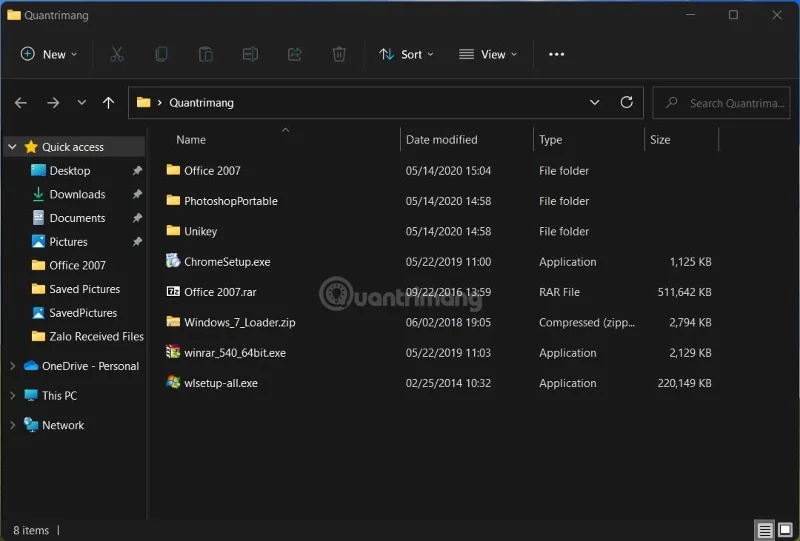Switch to large icons view in status bar
The height and width of the screenshot is (541, 800).
(x=785, y=530)
